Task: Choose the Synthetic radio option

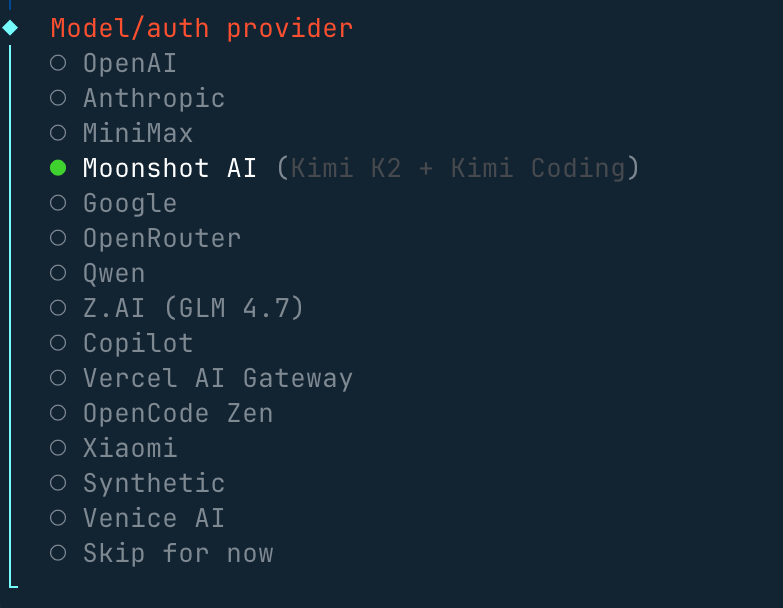Action: [58, 483]
